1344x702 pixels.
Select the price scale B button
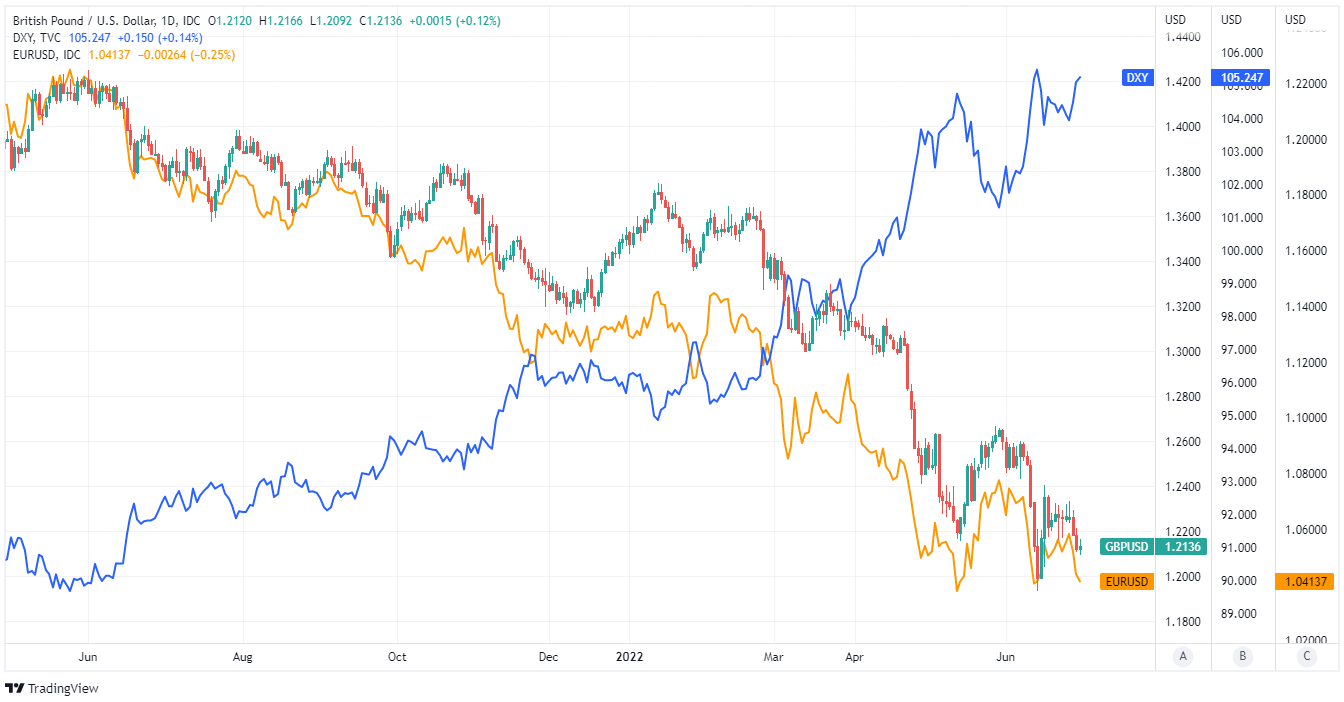click(x=1241, y=657)
